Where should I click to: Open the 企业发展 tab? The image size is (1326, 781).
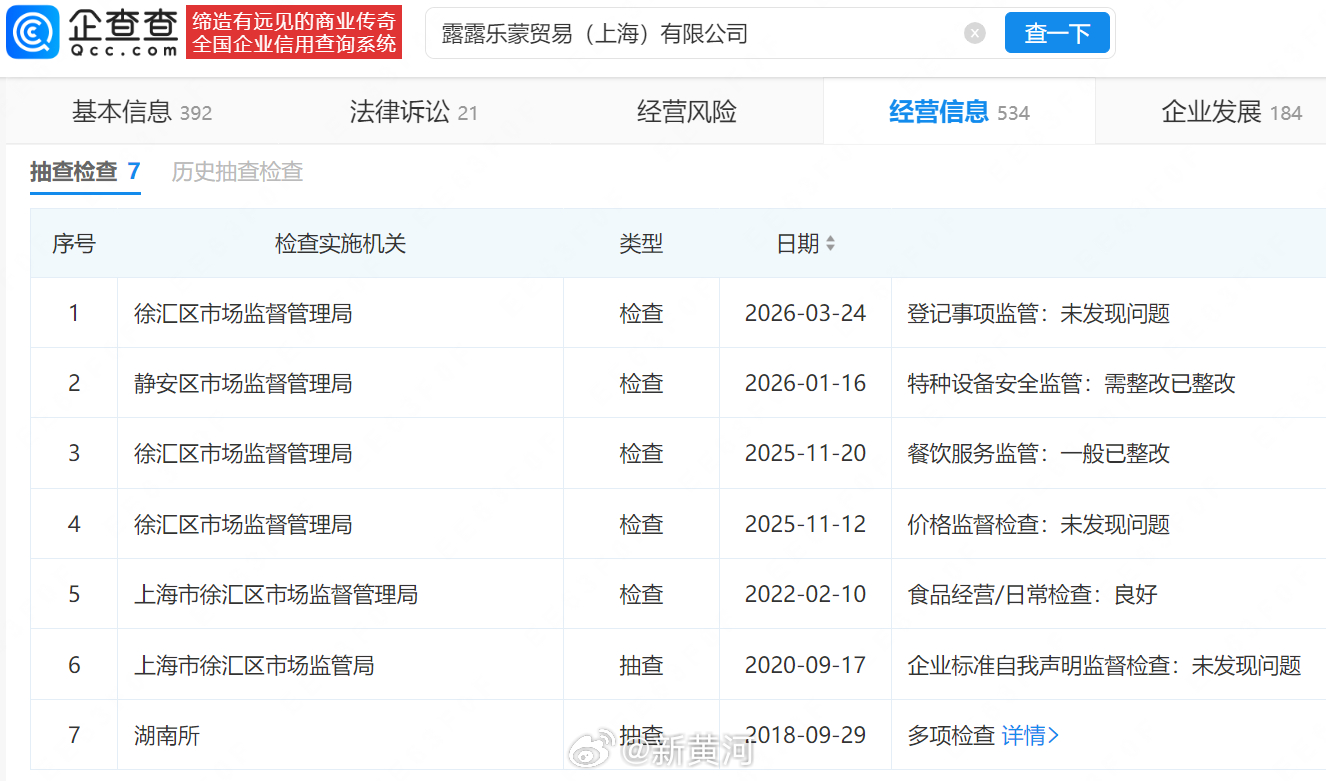tap(1232, 112)
